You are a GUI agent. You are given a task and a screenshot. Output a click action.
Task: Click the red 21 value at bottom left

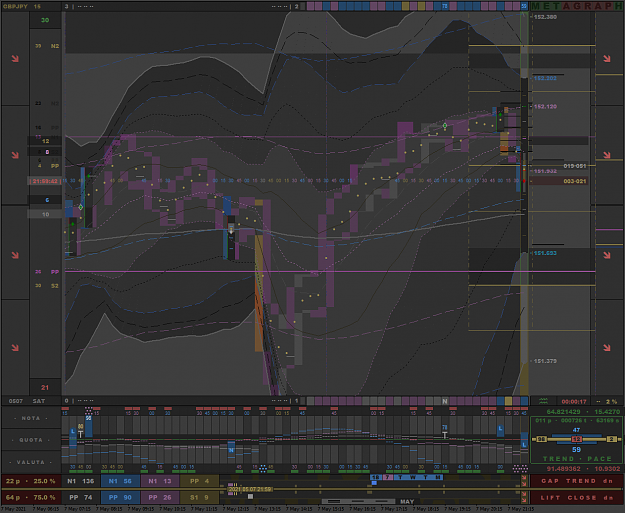pyautogui.click(x=45, y=387)
